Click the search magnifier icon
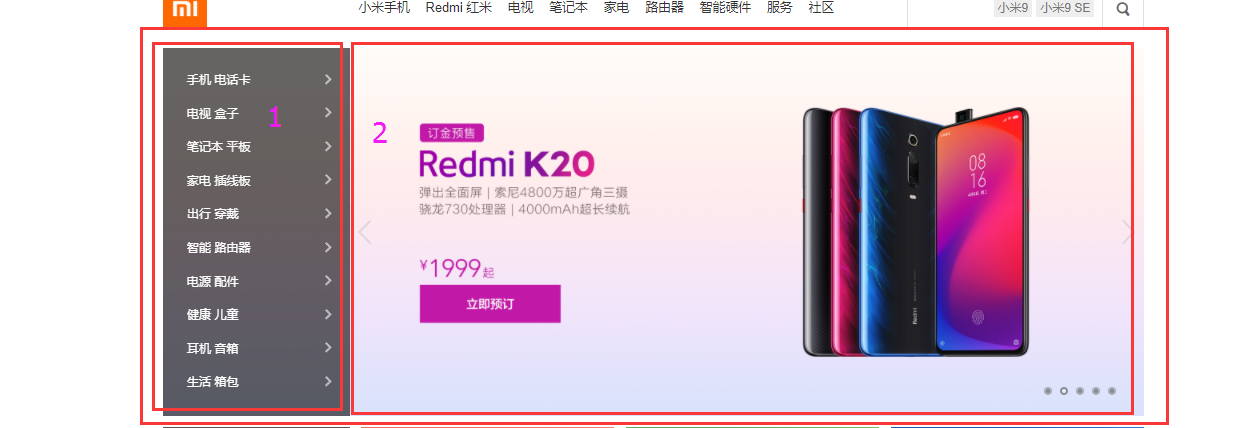Viewport: 1236px width, 428px height. 1123,9
